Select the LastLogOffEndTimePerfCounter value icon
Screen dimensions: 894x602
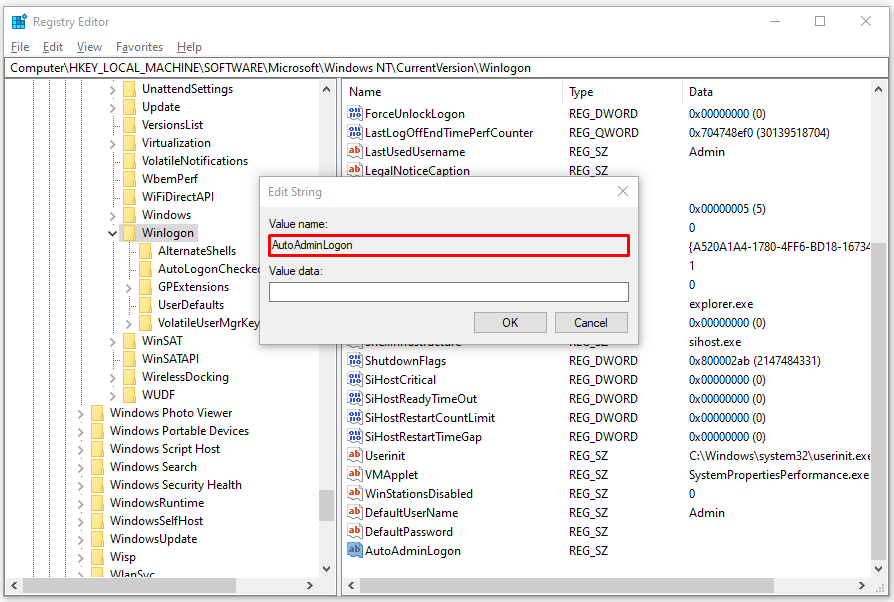pyautogui.click(x=355, y=132)
